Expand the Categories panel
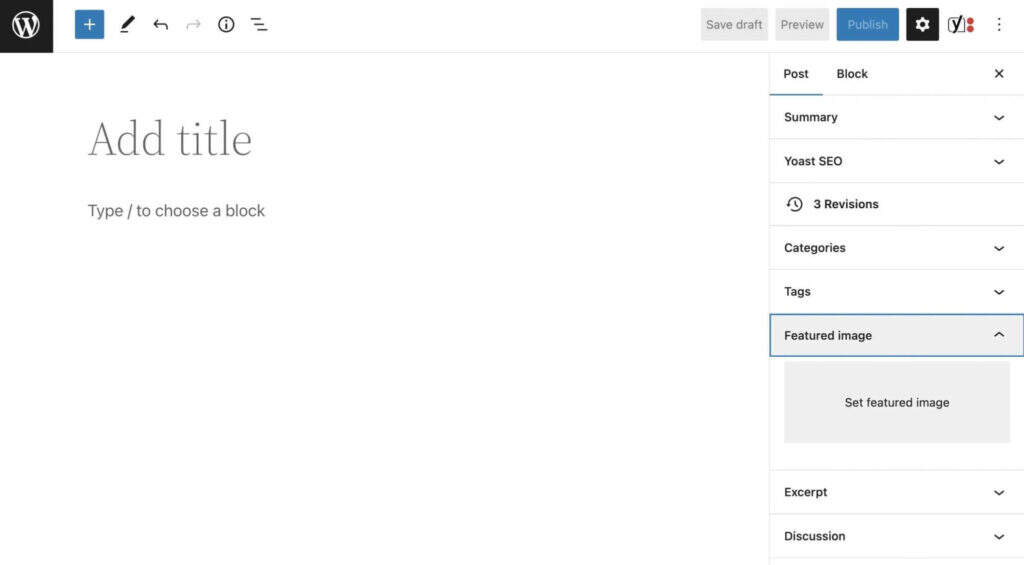The width and height of the screenshot is (1024, 565). click(x=896, y=248)
